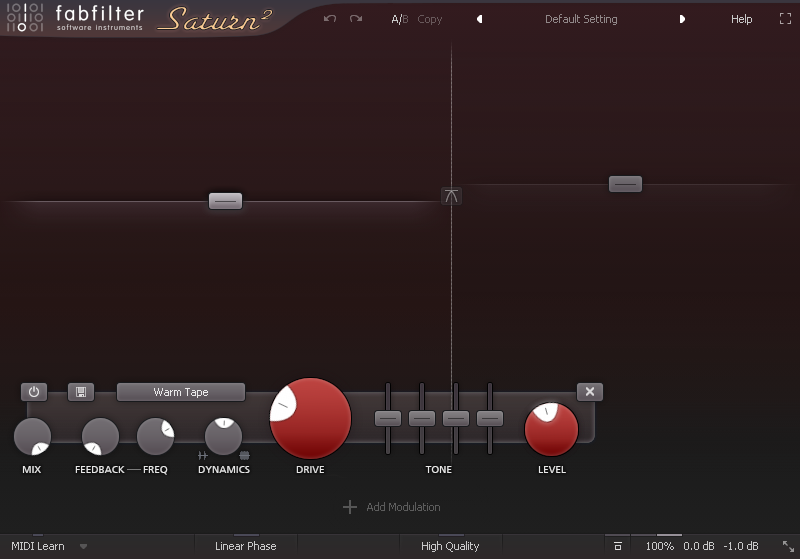
Task: Click the output options icon beside 100%
Action: (618, 546)
